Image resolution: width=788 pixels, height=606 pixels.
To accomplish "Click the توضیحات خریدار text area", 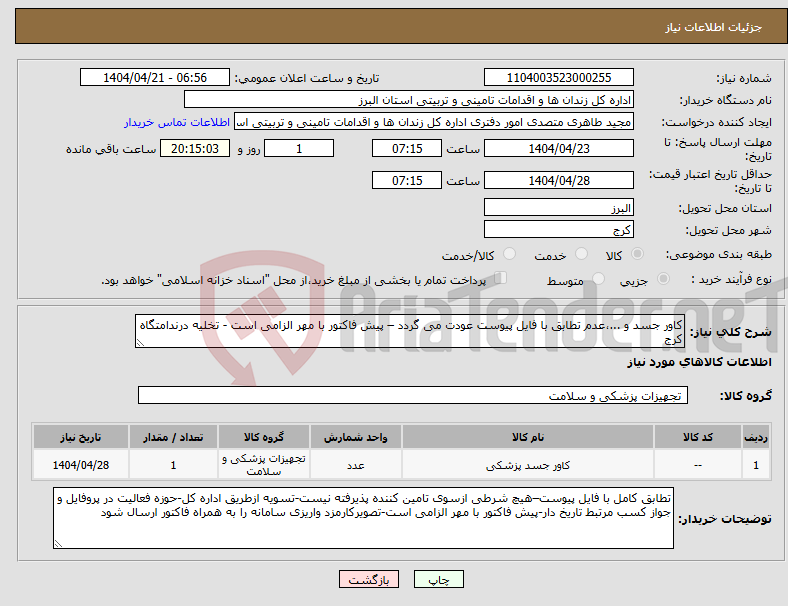I will (x=363, y=518).
